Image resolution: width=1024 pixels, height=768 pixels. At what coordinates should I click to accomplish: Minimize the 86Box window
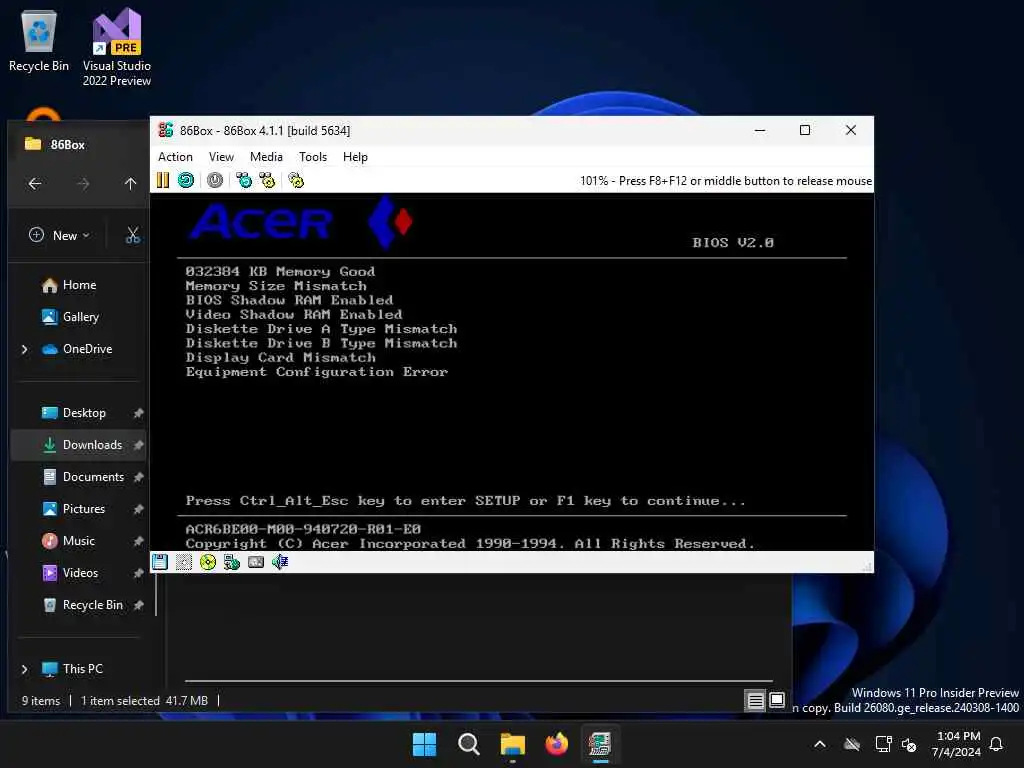760,130
